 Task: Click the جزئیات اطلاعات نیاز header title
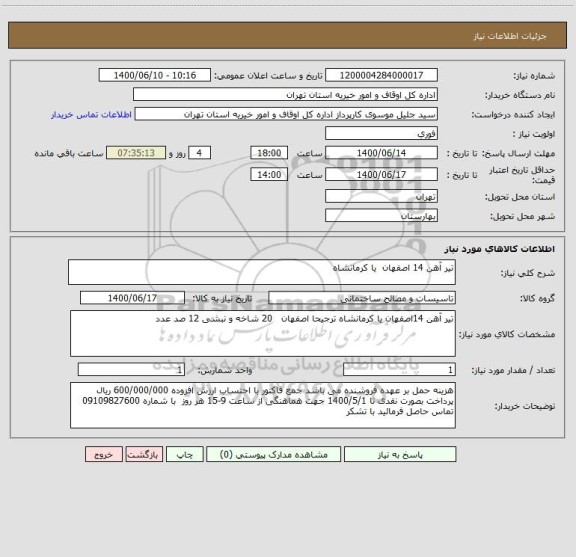click(510, 36)
